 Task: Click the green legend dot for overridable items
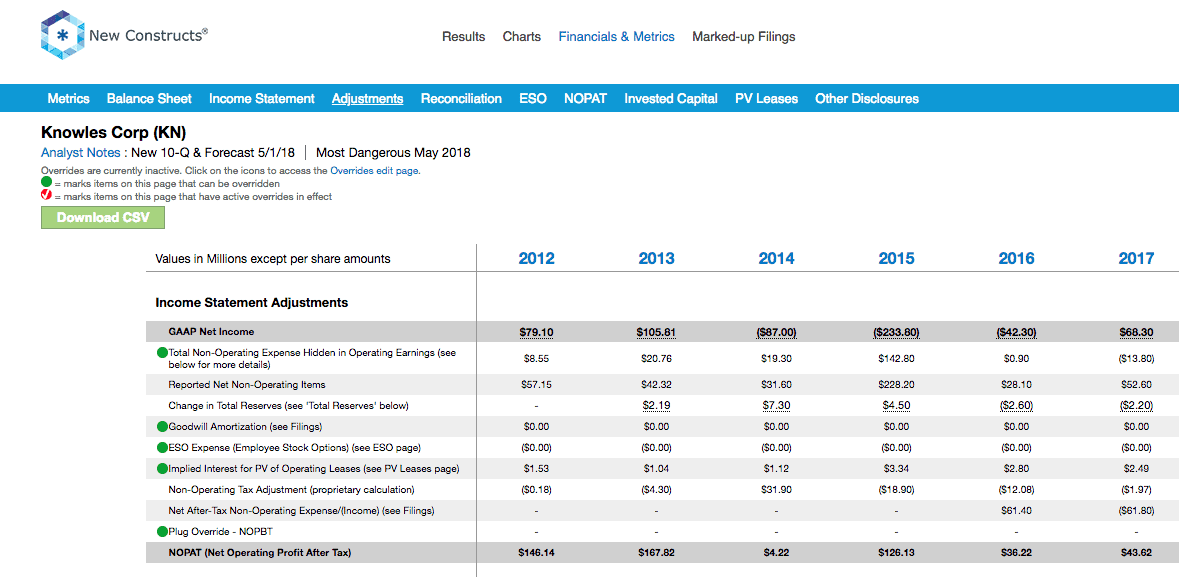[x=47, y=184]
